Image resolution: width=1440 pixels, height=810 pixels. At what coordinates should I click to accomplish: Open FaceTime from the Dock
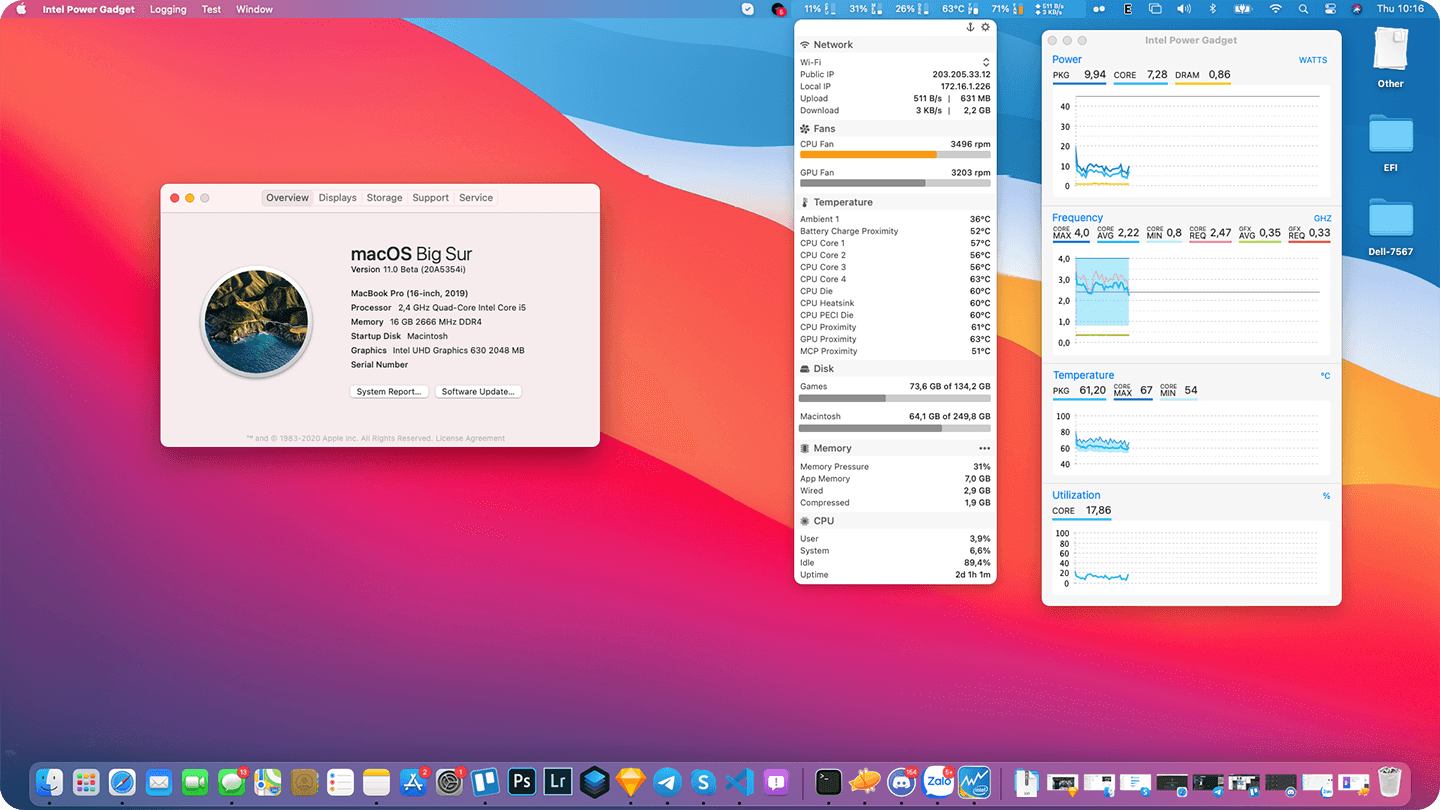tap(195, 782)
